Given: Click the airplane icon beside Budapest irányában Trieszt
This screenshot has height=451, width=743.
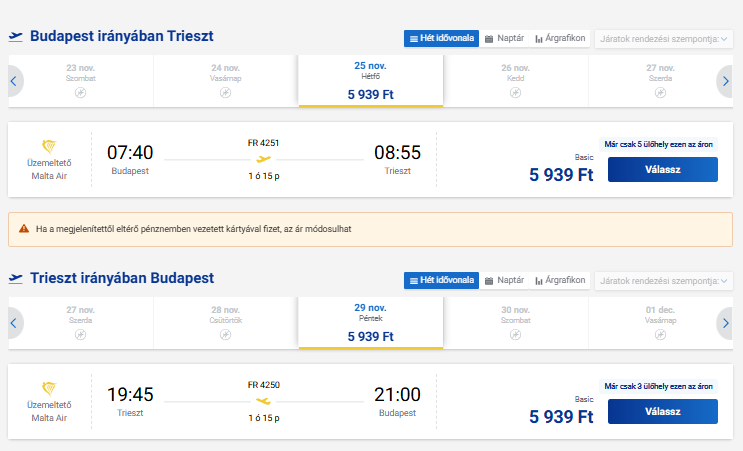Looking at the screenshot, I should [15, 37].
